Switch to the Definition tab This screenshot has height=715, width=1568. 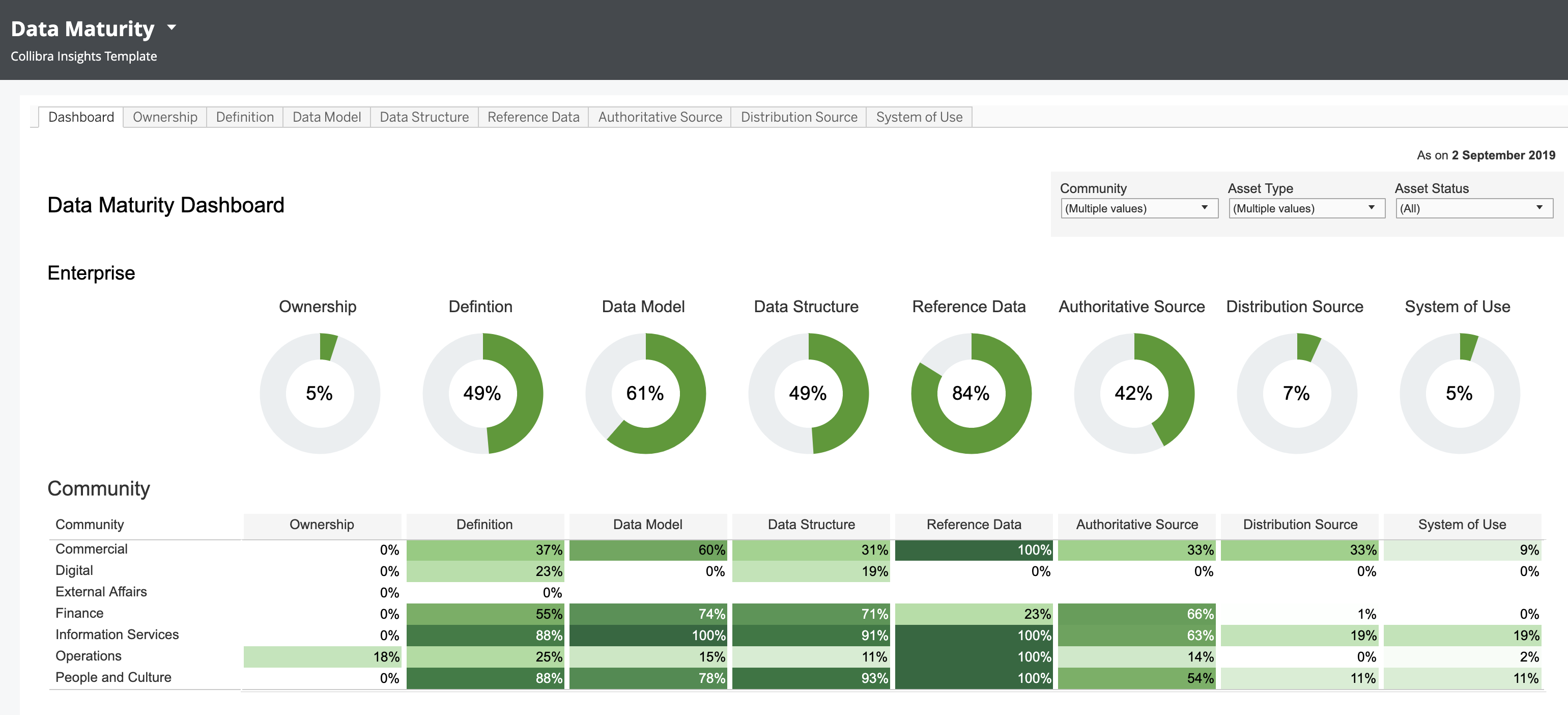[245, 117]
